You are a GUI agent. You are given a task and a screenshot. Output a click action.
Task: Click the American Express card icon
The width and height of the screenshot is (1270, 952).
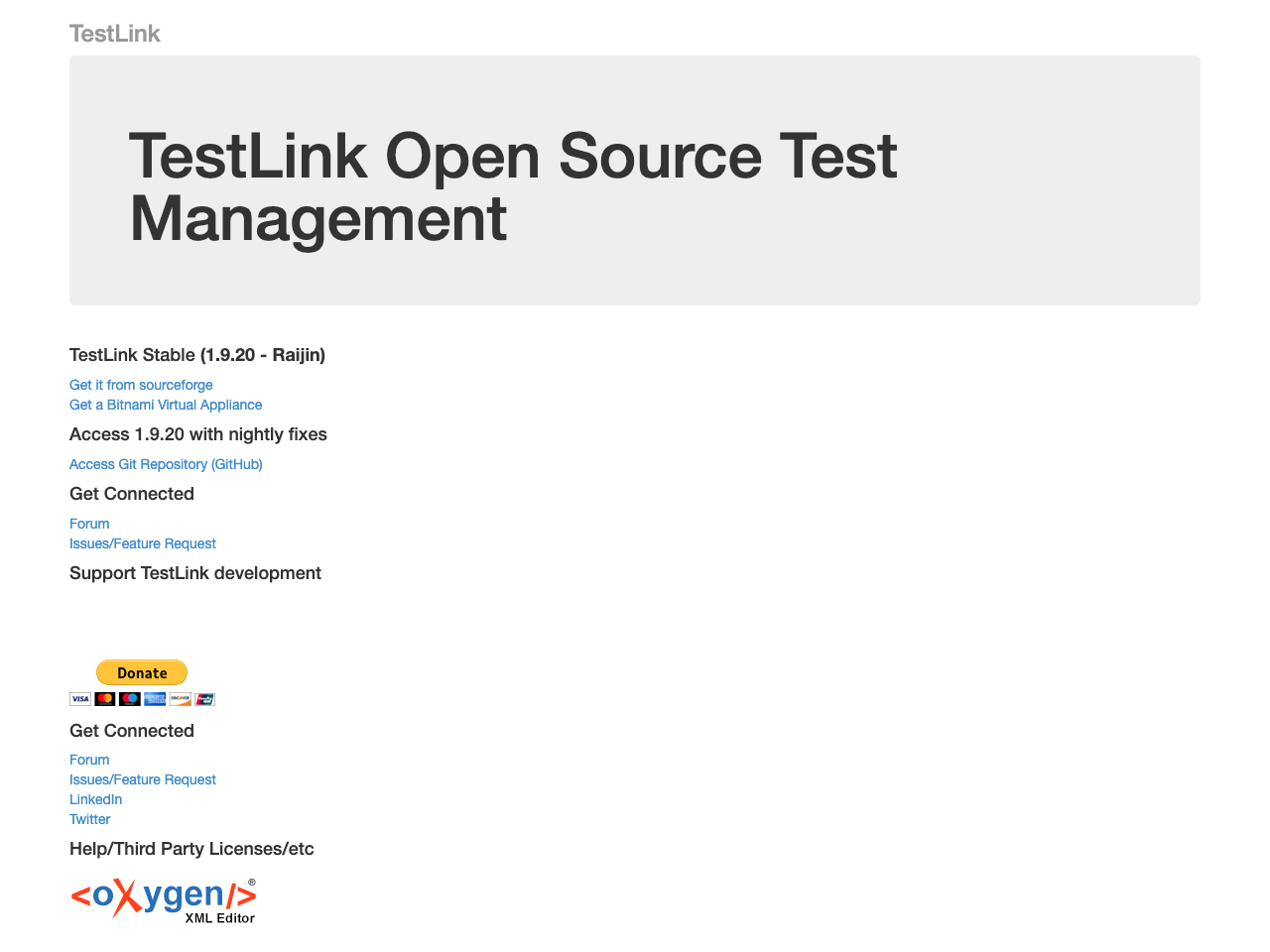pos(155,699)
